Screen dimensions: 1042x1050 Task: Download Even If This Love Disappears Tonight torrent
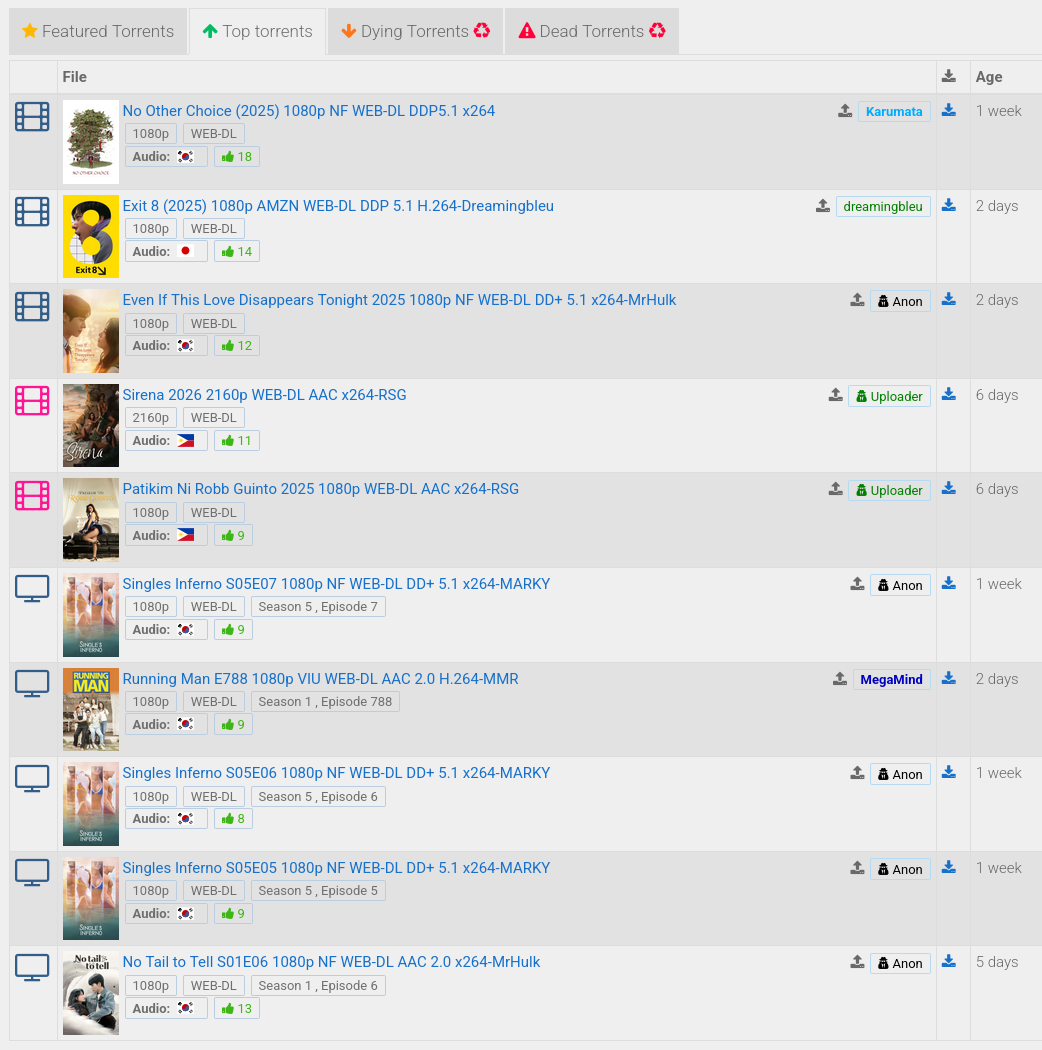[x=949, y=299]
